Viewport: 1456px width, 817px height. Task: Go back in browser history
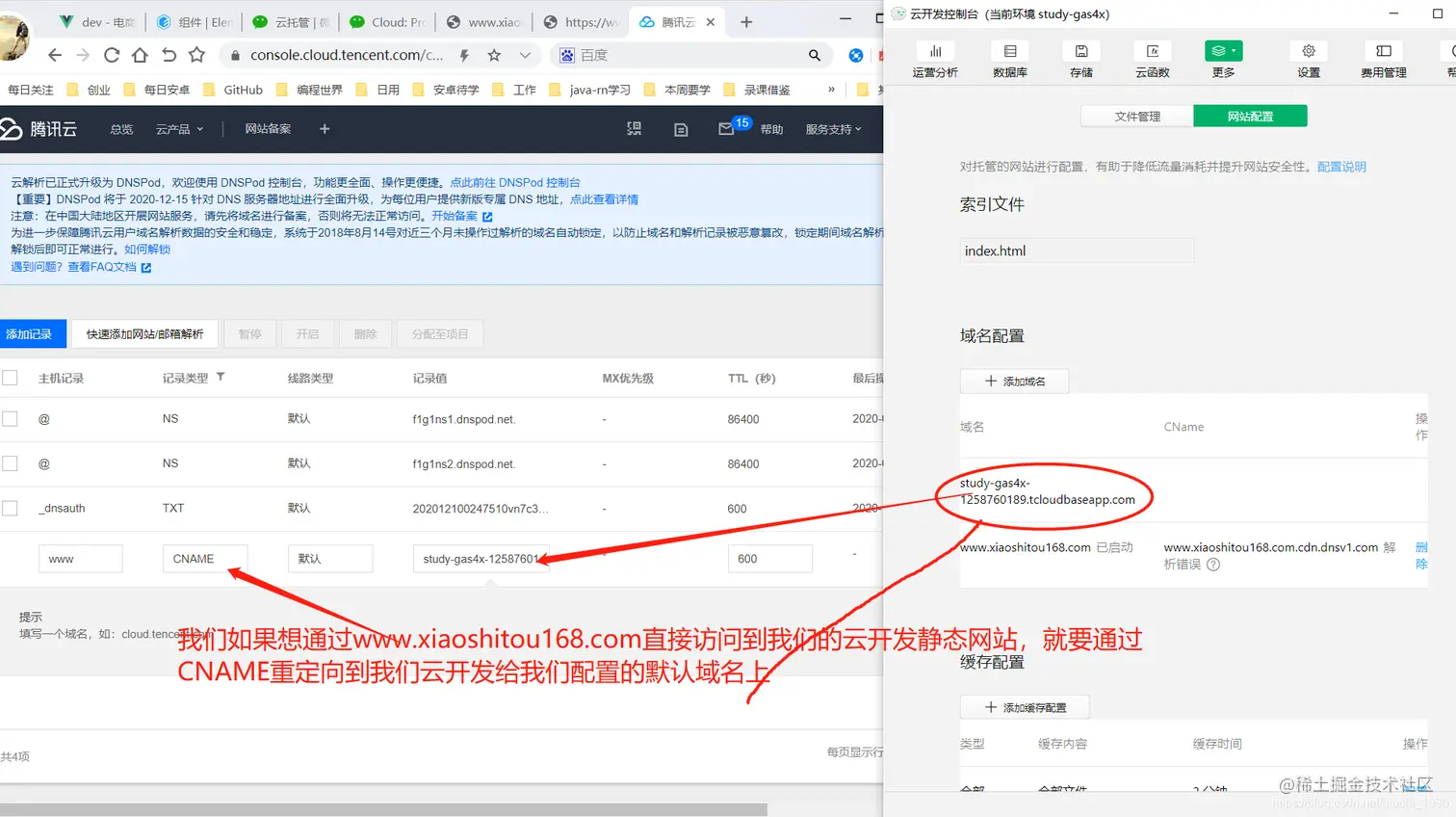pos(54,55)
